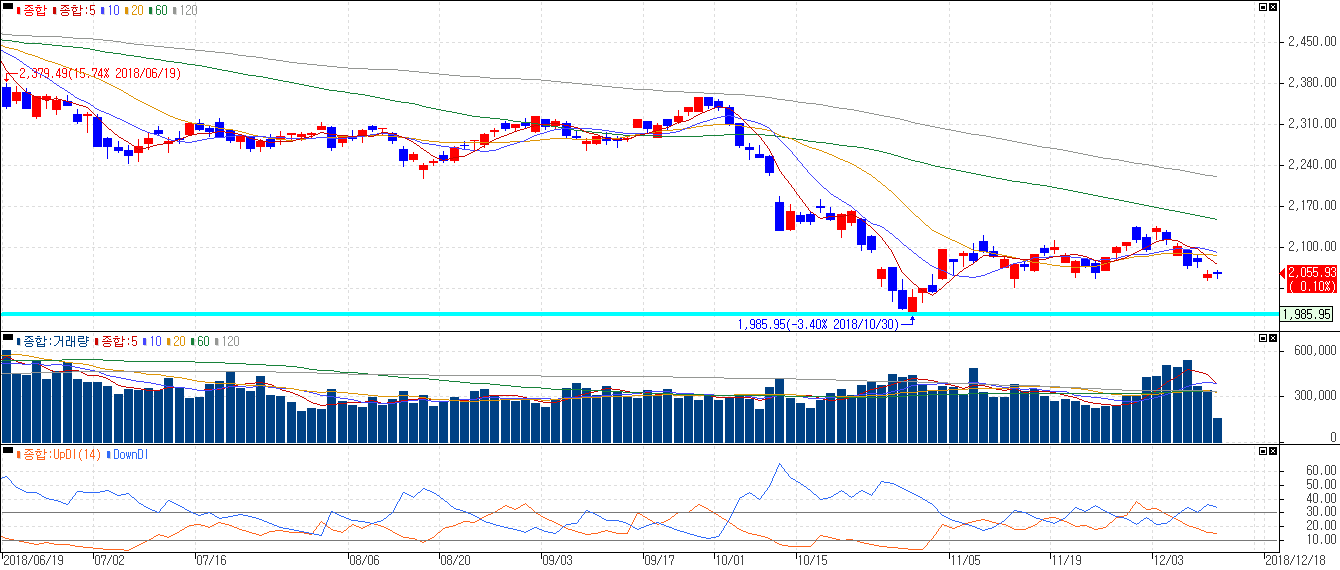Click the 2,379.49 high price annotation
The image size is (1340, 570).
point(100,73)
